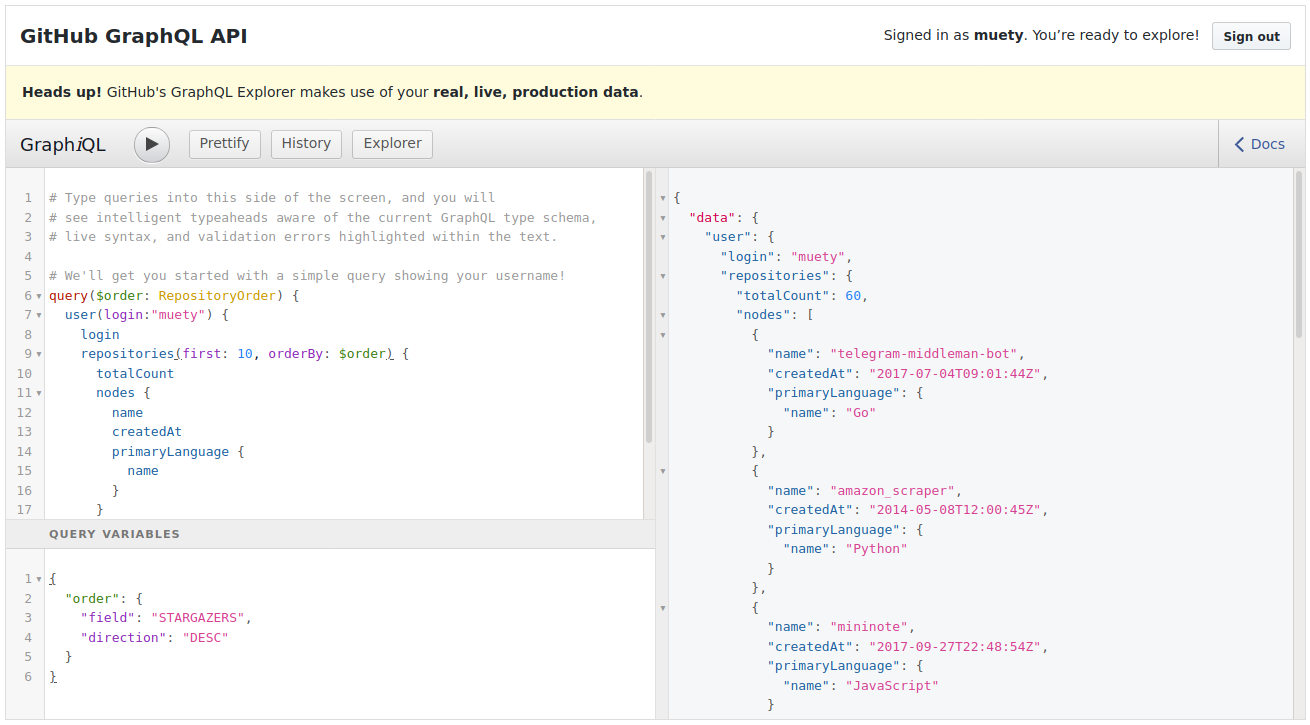Viewport: 1310px width, 725px height.
Task: Fold the "data" object in results
Action: pos(662,218)
